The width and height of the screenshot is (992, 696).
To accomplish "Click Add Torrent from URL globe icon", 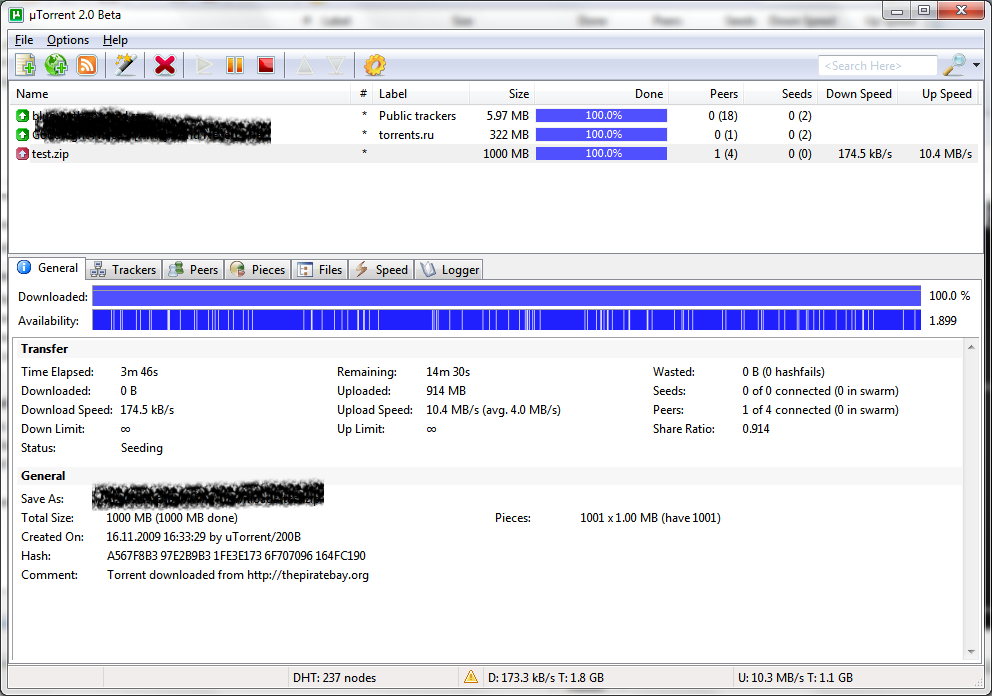I will pyautogui.click(x=56, y=65).
